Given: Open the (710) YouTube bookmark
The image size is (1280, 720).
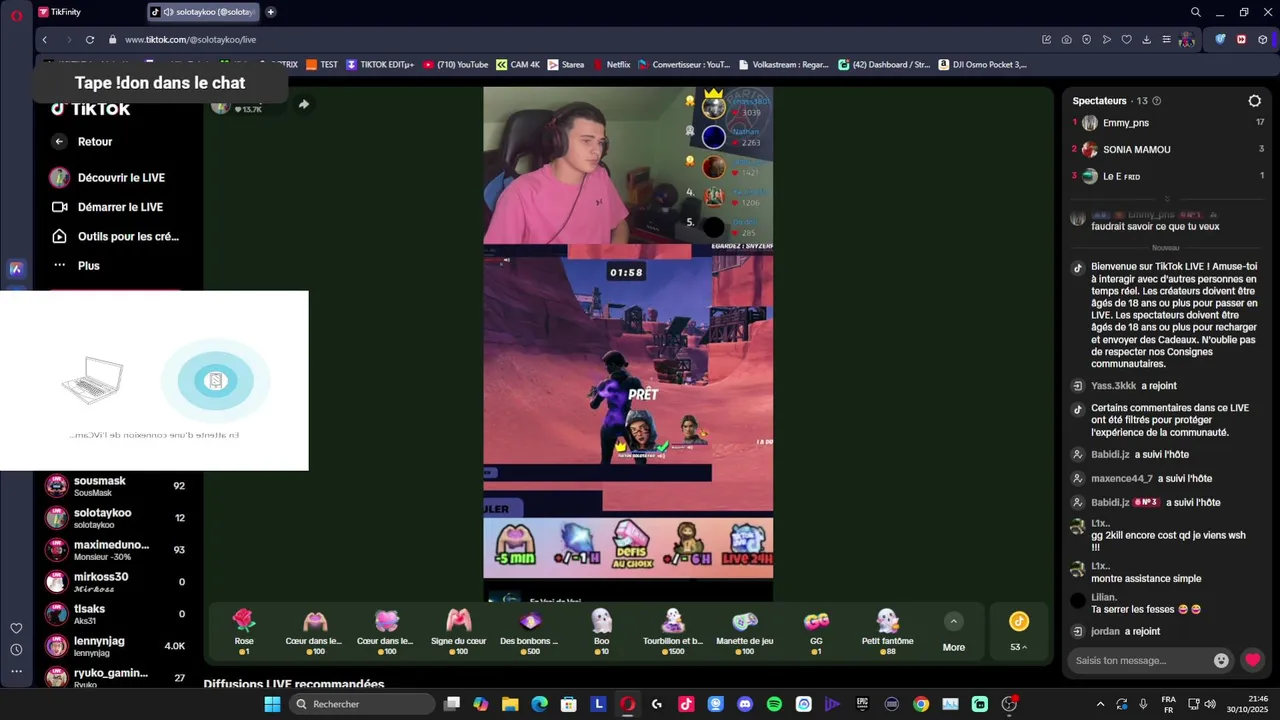Looking at the screenshot, I should point(456,65).
